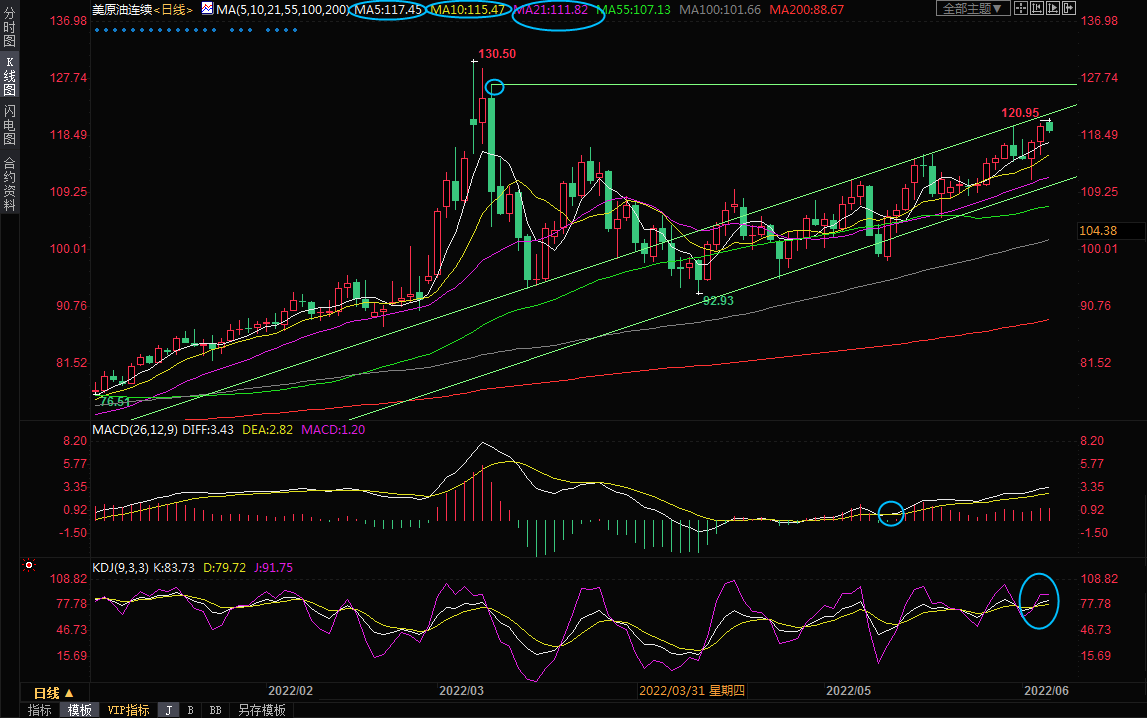Toggle the BB template button
Viewport: 1147px width, 718px height.
point(215,710)
